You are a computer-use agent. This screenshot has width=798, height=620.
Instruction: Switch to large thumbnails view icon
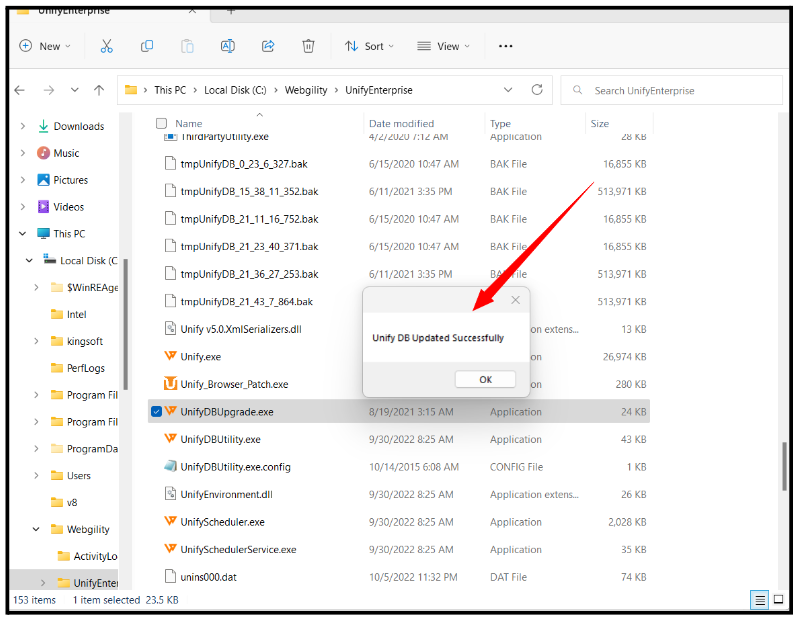pos(779,600)
